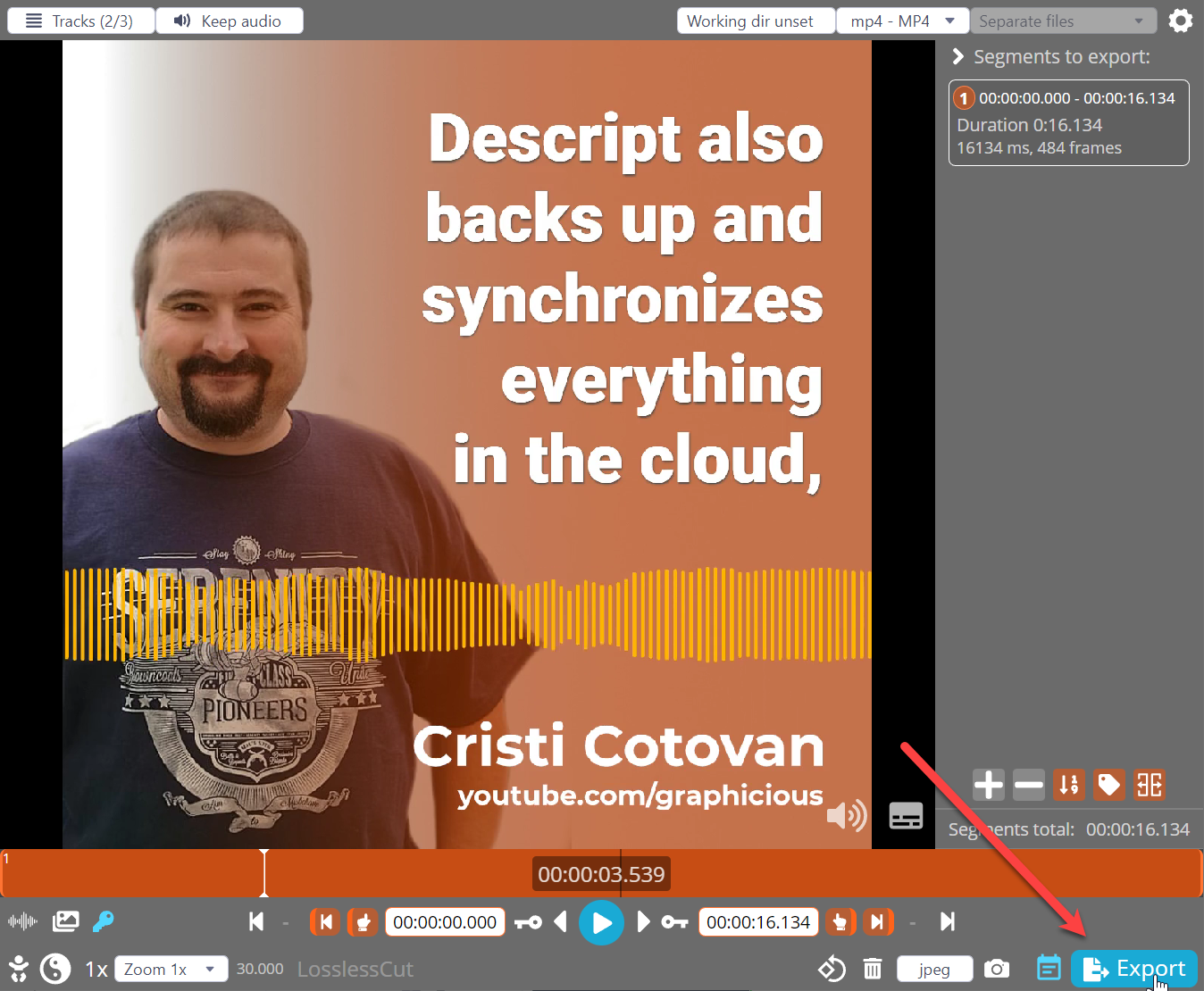Viewport: 1204px width, 991px height.
Task: Click the video preview frame
Action: pos(467,445)
